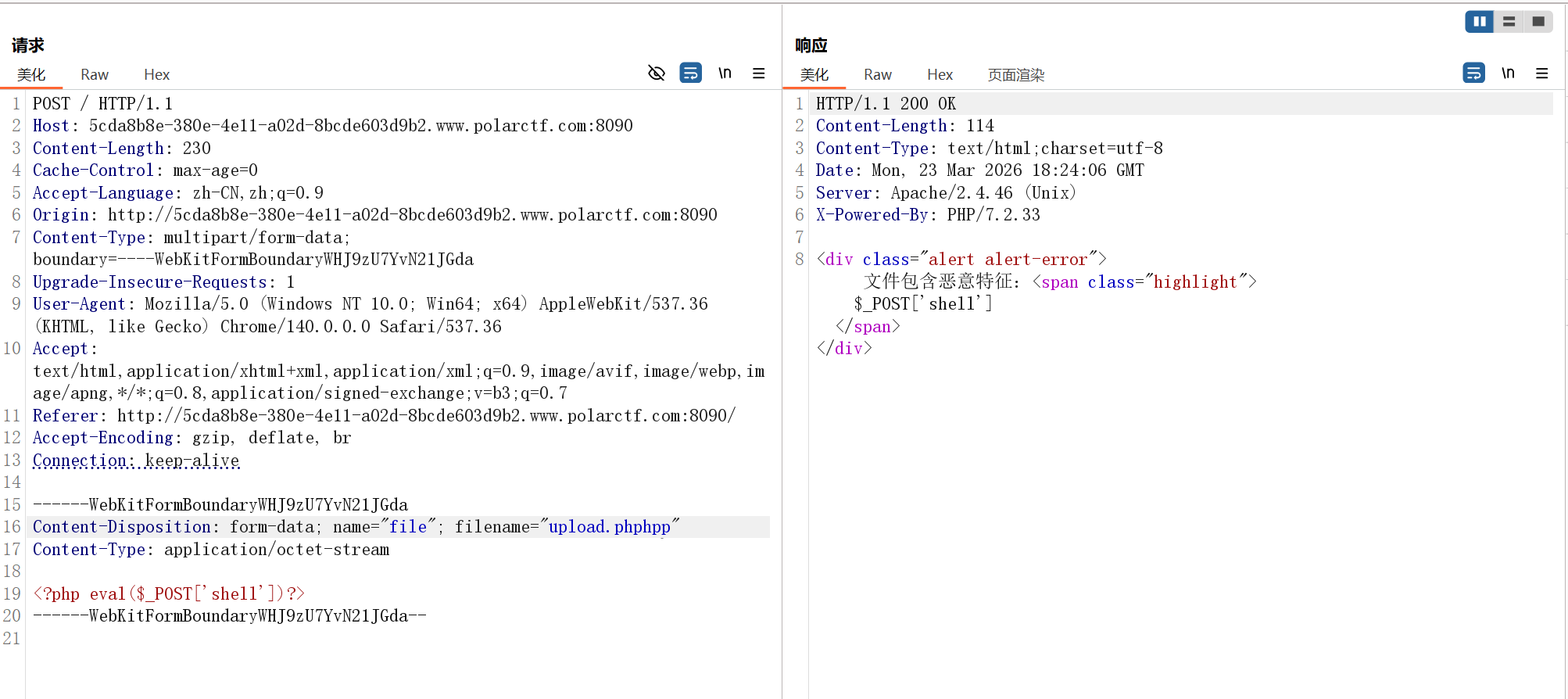The height and width of the screenshot is (699, 1568).
Task: Switch request view to 美化 tab
Action: click(x=31, y=75)
